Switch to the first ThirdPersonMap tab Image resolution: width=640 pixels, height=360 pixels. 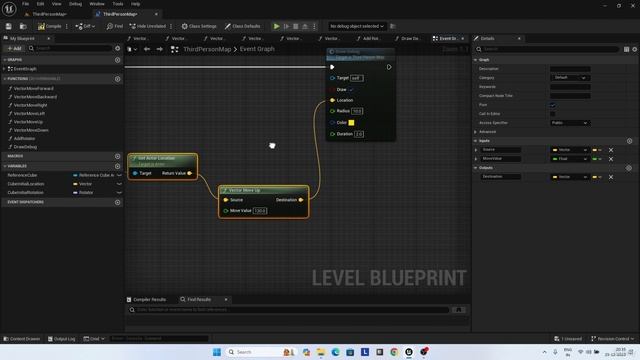tap(49, 14)
